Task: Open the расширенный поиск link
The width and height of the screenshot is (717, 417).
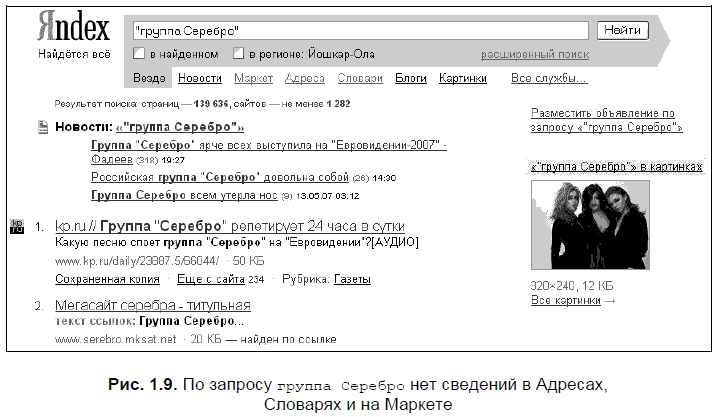Action: 534,54
